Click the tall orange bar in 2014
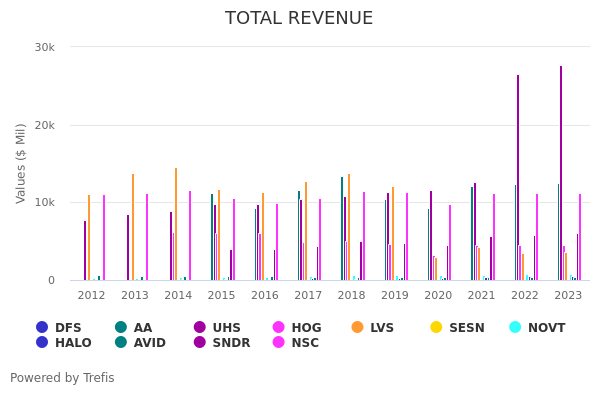 pos(176,224)
